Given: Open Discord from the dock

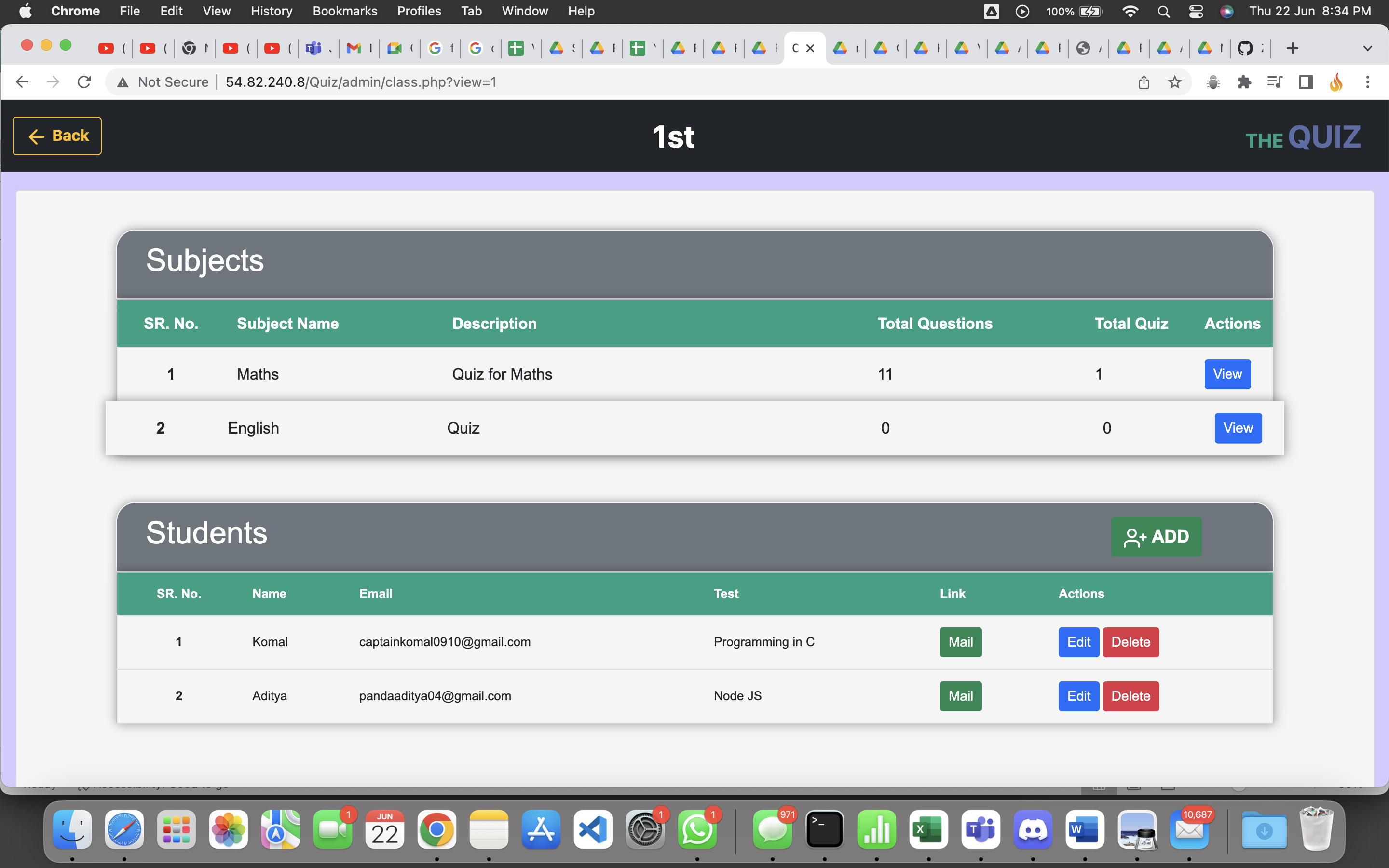Looking at the screenshot, I should coord(1033,829).
